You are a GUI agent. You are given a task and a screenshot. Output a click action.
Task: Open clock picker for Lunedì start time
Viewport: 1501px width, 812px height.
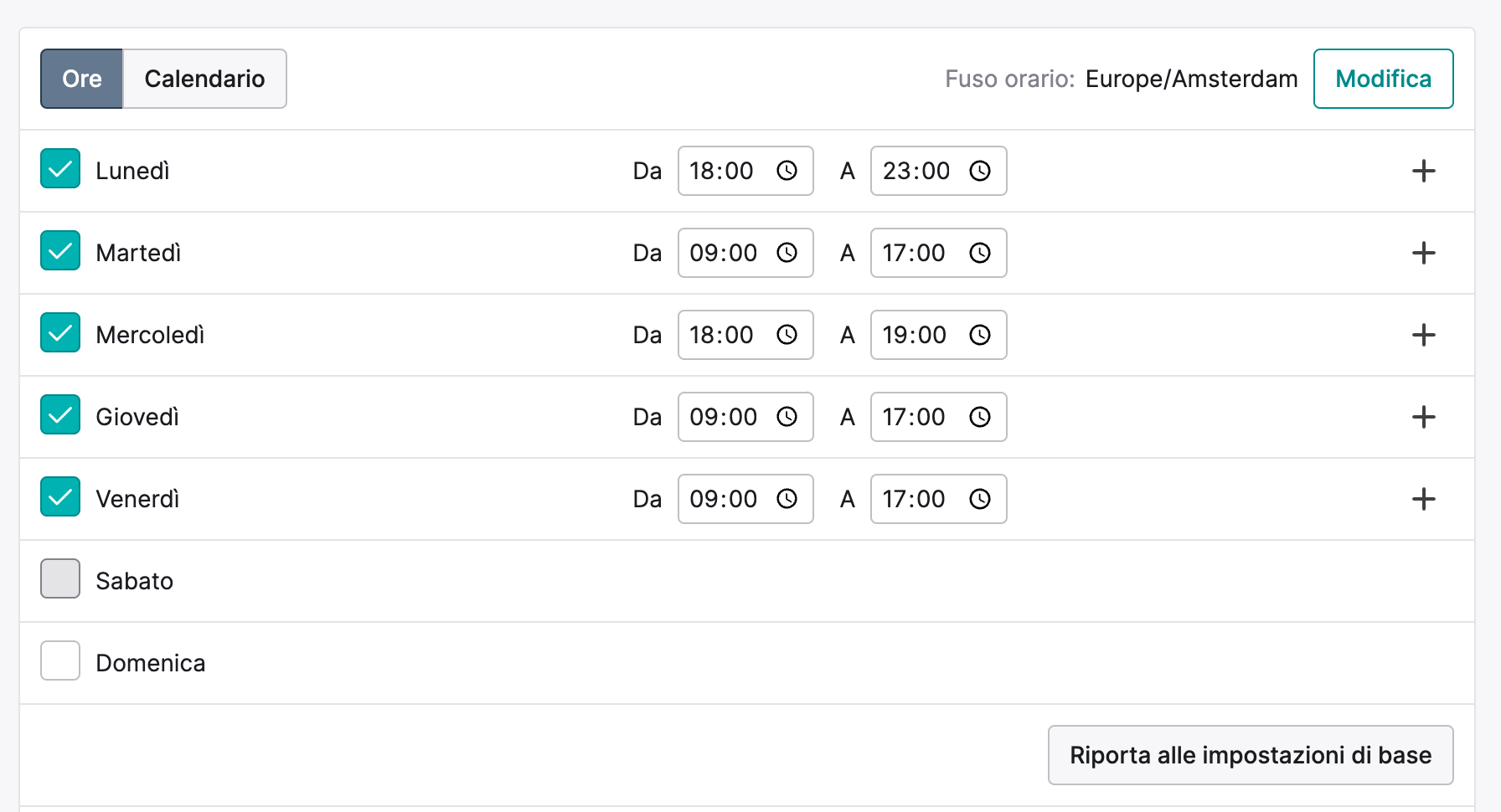[787, 171]
